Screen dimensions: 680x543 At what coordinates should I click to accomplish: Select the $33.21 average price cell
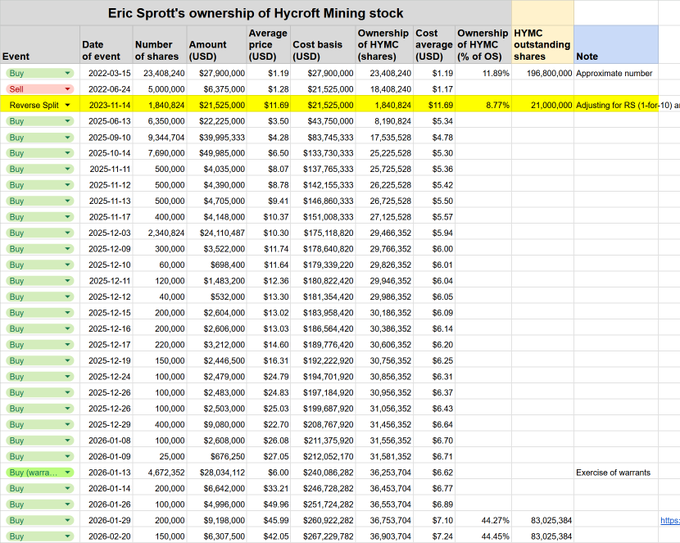click(x=268, y=488)
